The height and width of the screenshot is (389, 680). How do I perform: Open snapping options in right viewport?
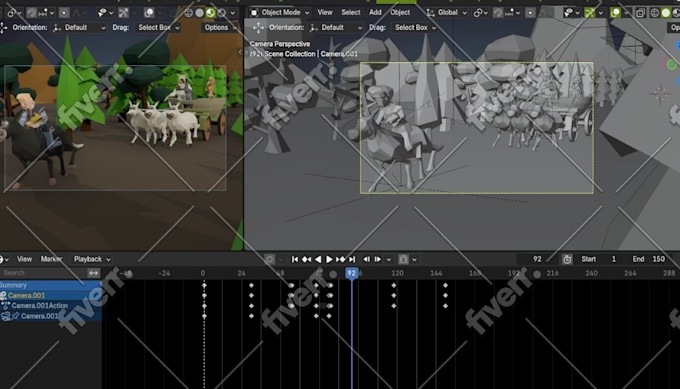click(x=513, y=13)
